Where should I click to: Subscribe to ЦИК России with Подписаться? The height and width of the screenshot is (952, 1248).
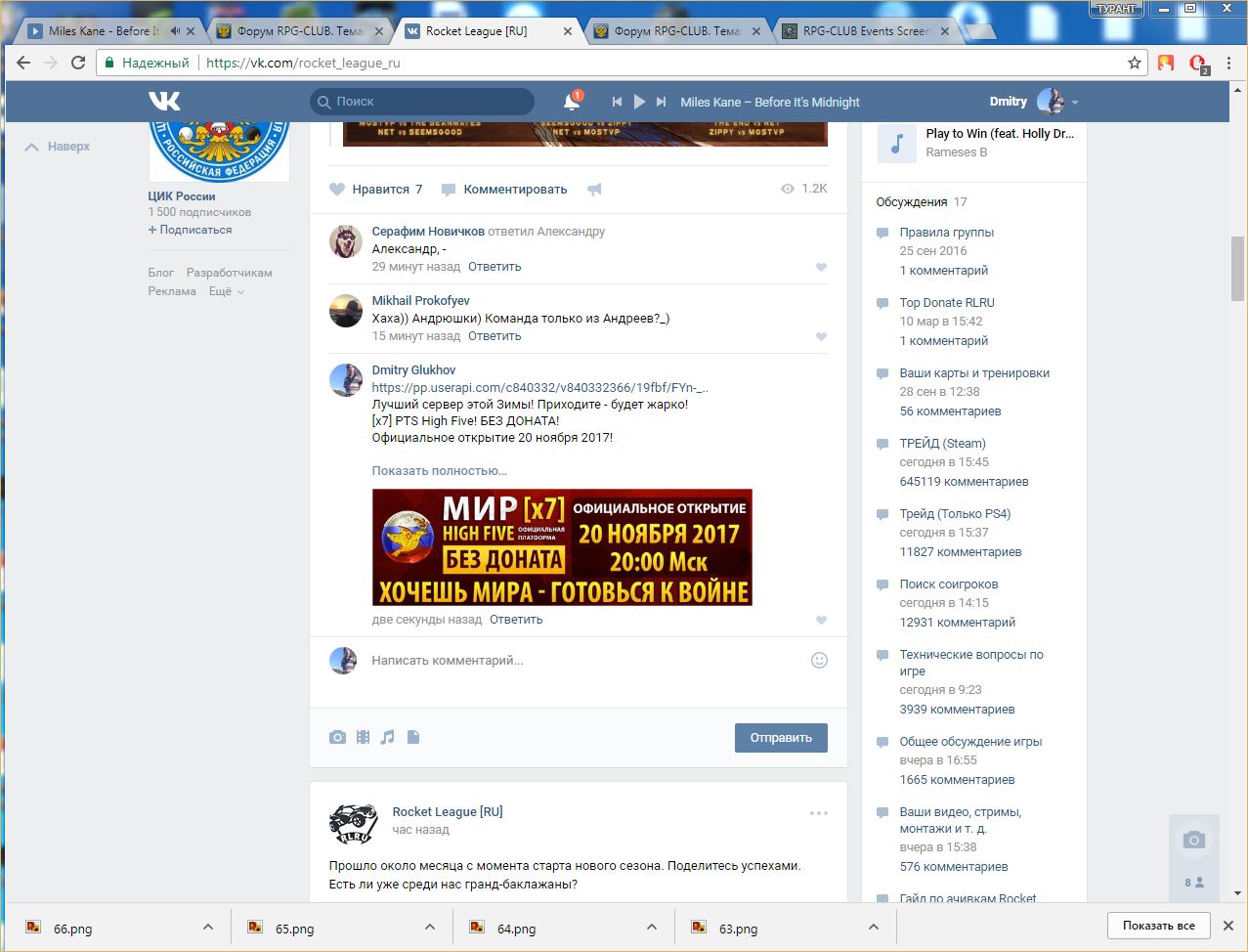click(191, 230)
